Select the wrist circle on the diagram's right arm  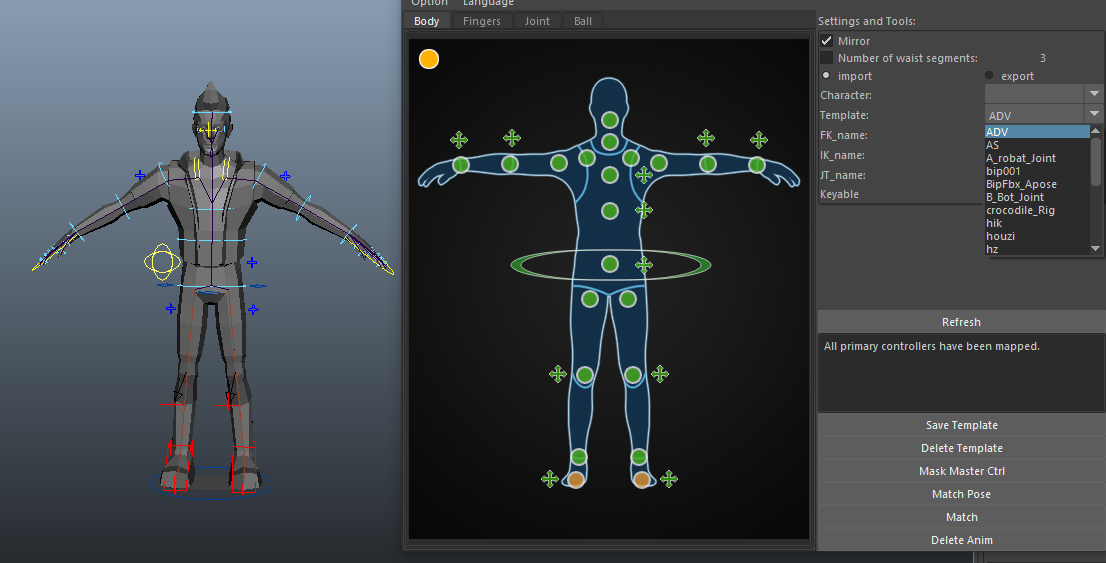(x=757, y=165)
